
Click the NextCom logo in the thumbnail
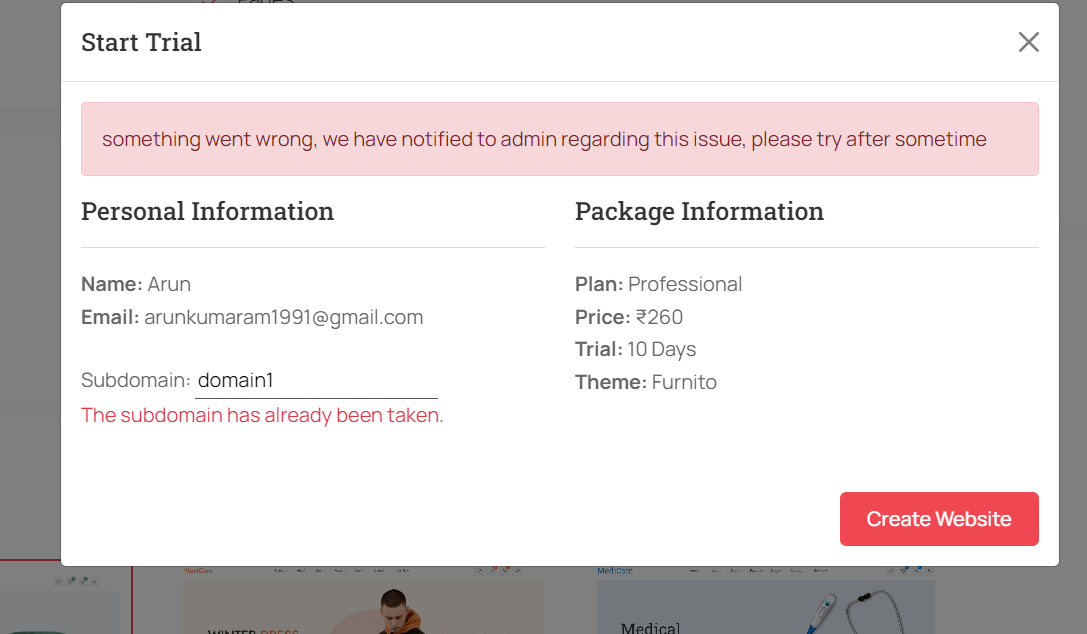click(198, 571)
